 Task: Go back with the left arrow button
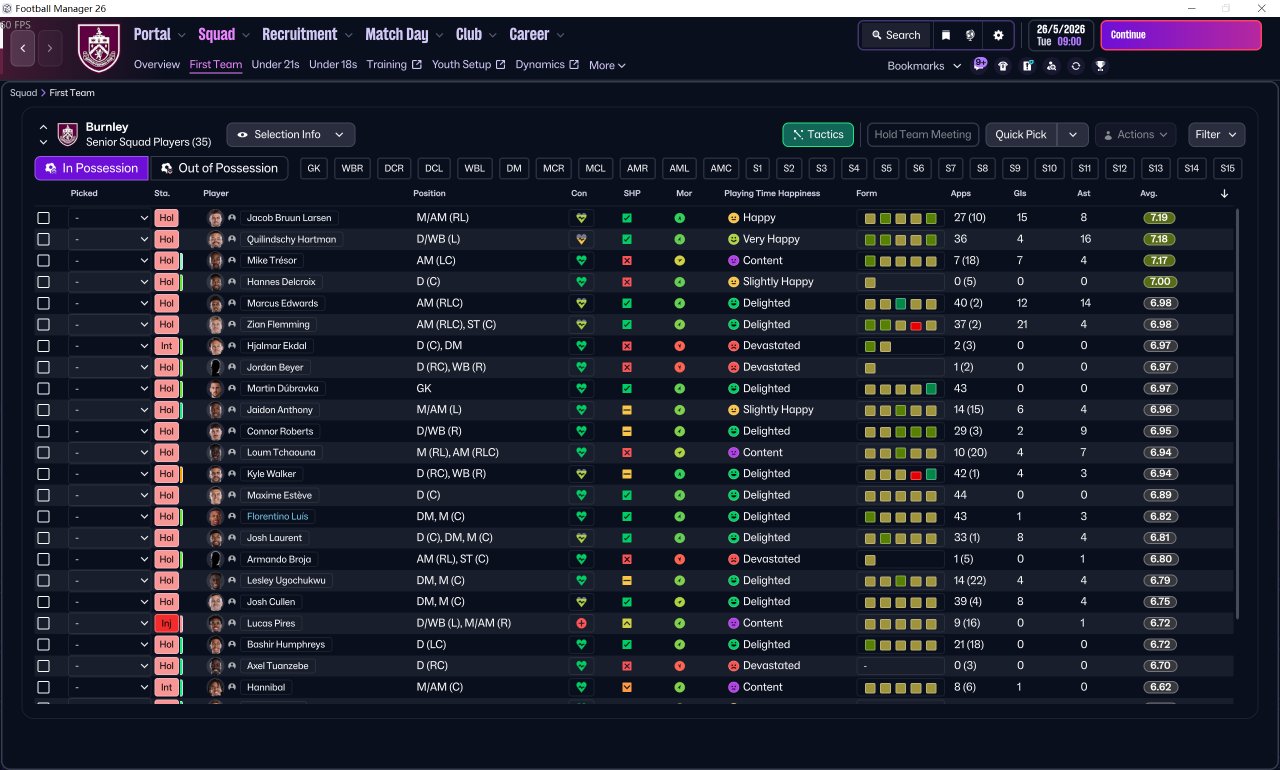(x=23, y=47)
